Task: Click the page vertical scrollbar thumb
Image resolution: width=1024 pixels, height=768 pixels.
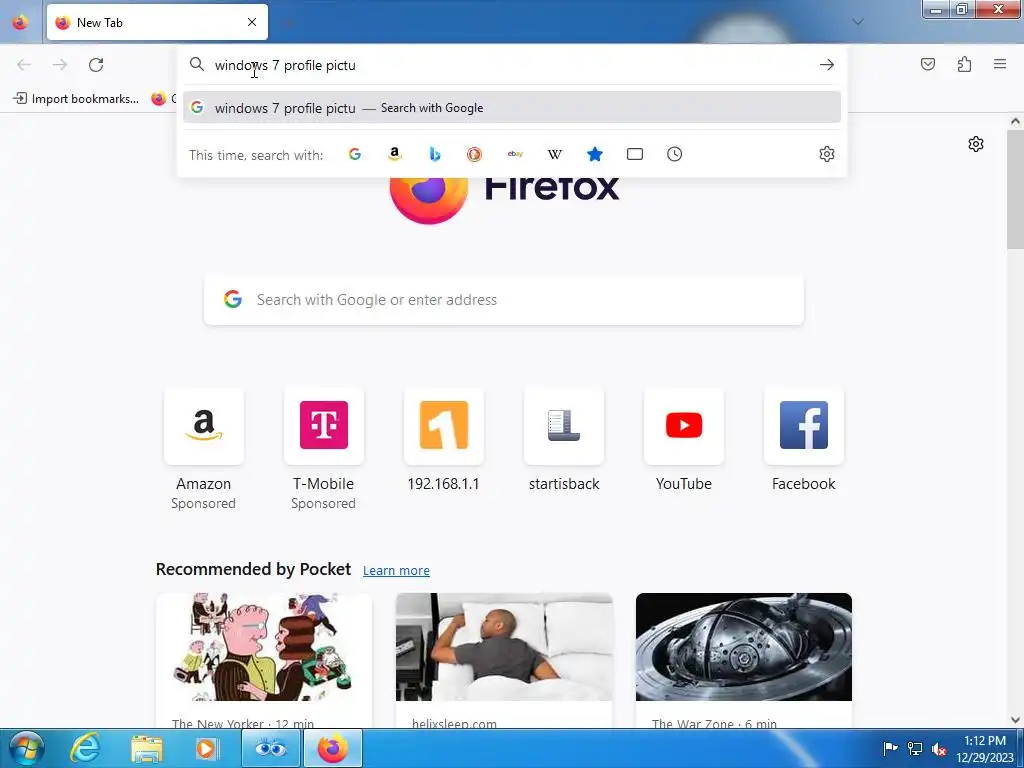Action: pyautogui.click(x=1015, y=189)
